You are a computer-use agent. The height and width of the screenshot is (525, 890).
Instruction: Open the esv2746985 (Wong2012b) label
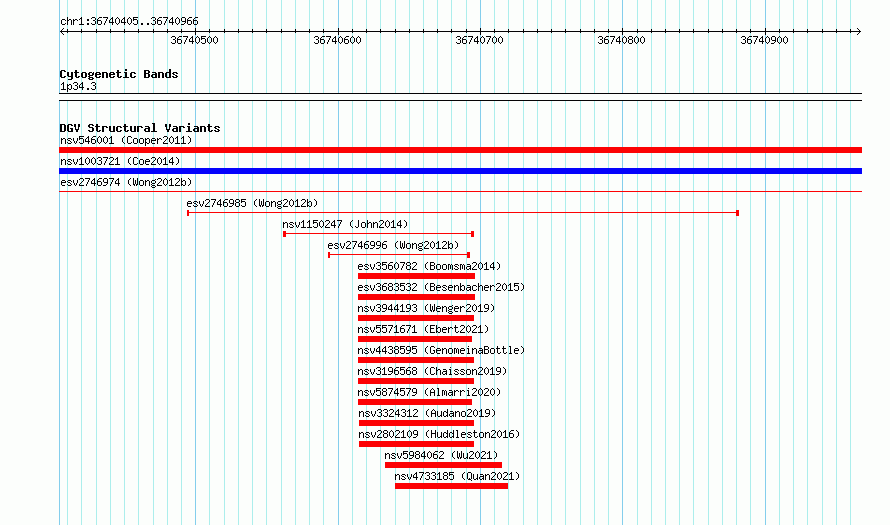pos(252,203)
